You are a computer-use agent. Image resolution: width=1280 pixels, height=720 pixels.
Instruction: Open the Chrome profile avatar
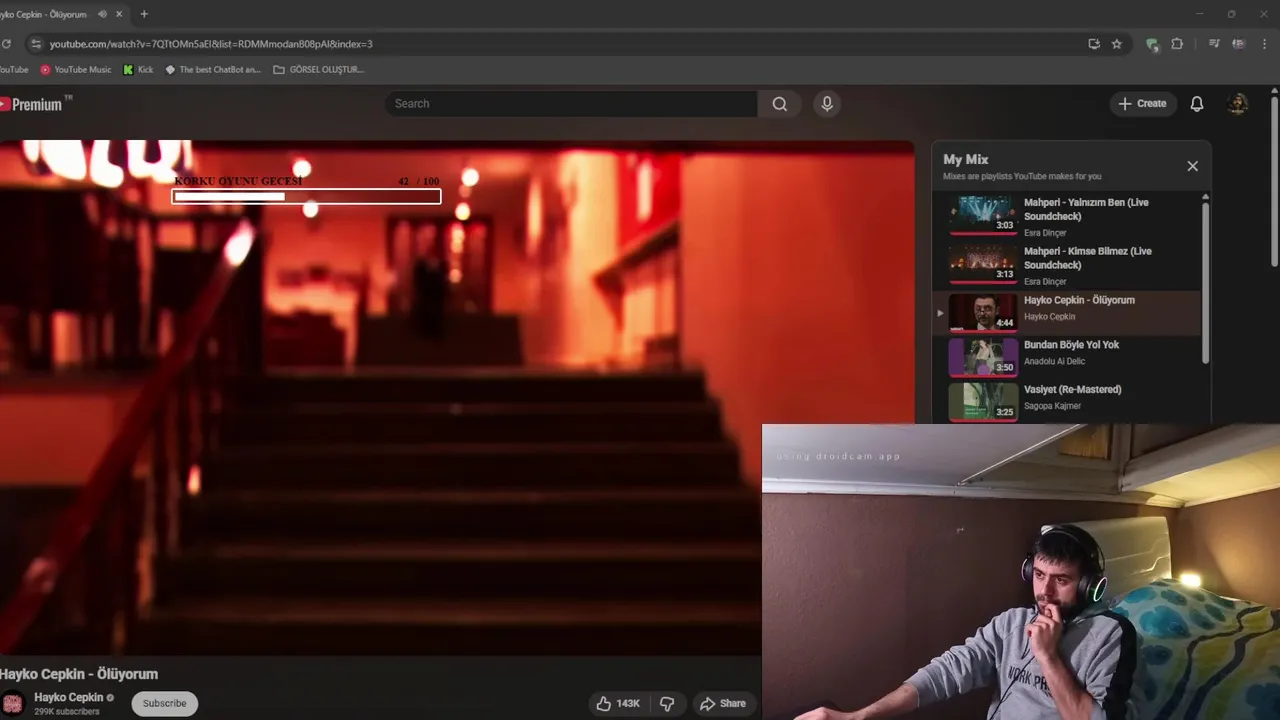coord(1238,44)
